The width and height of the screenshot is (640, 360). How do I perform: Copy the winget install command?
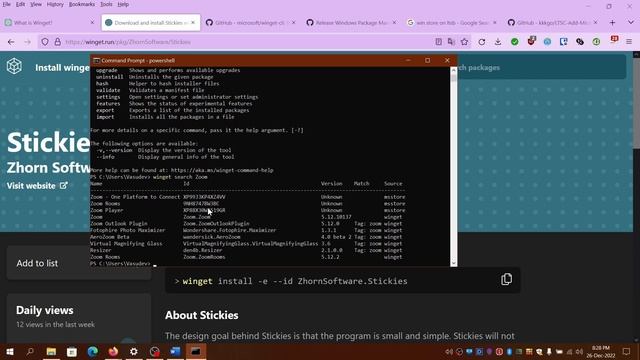click(506, 280)
